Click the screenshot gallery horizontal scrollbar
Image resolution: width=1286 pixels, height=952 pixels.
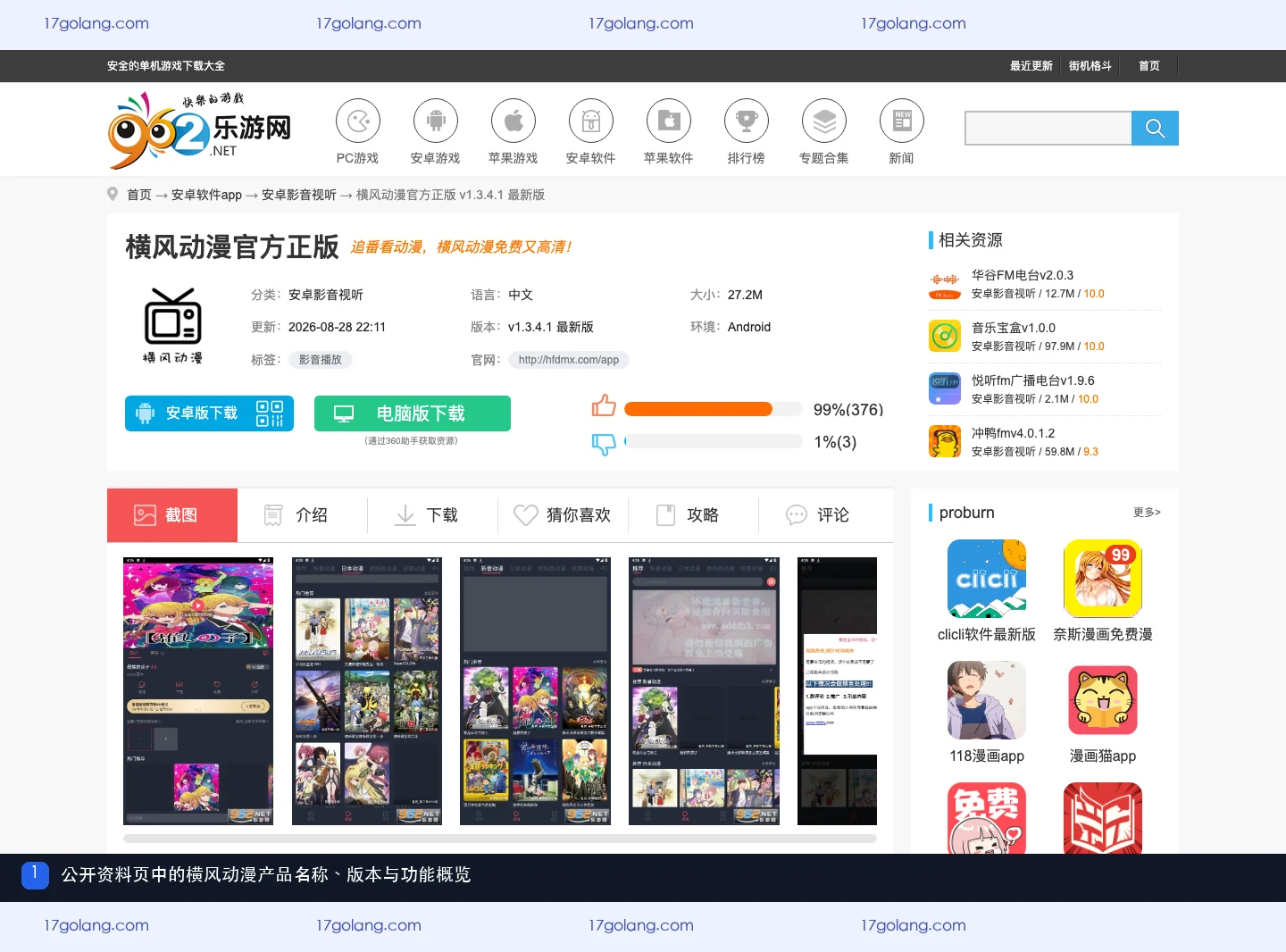[x=500, y=839]
